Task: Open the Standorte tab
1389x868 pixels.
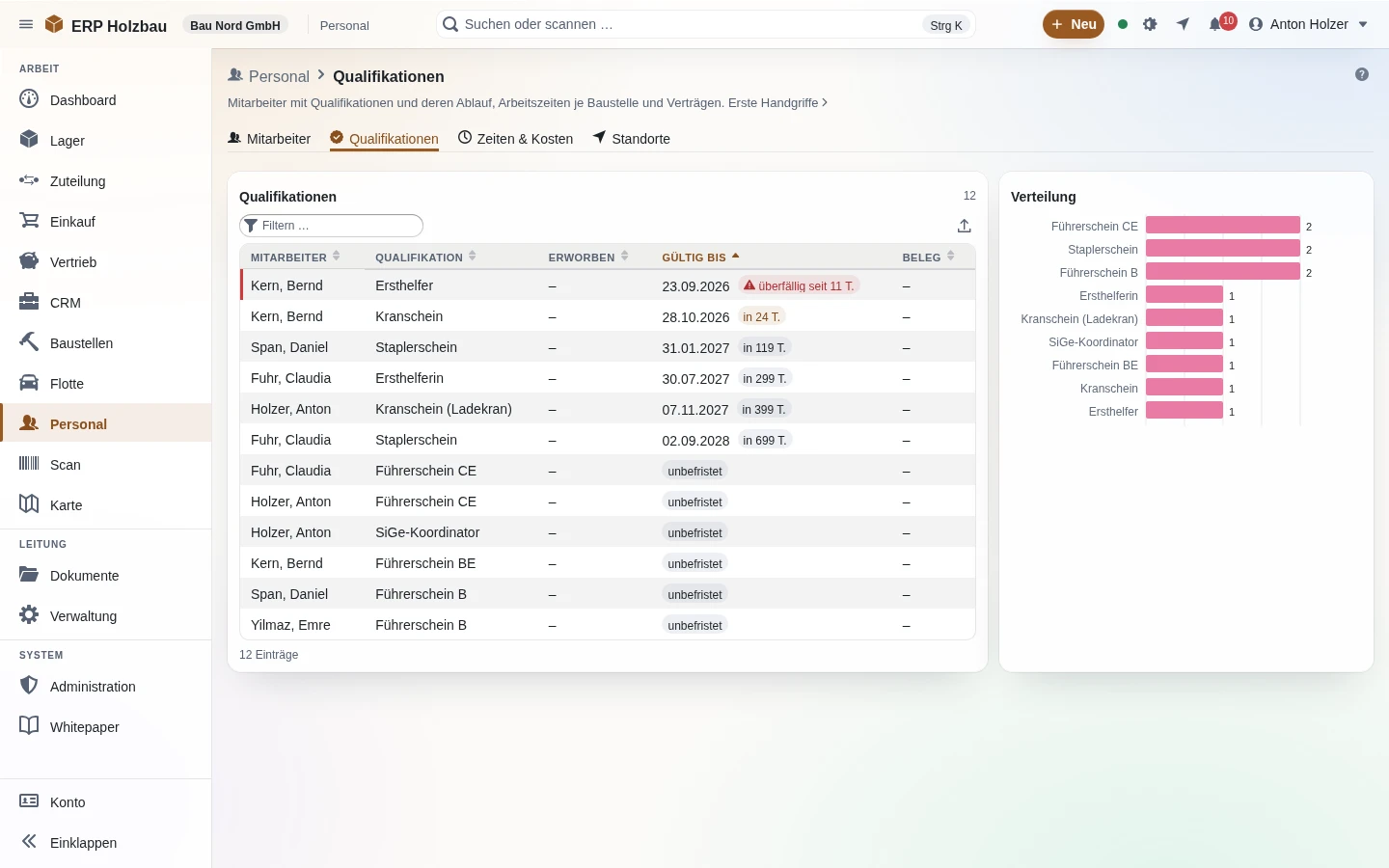Action: click(x=631, y=139)
